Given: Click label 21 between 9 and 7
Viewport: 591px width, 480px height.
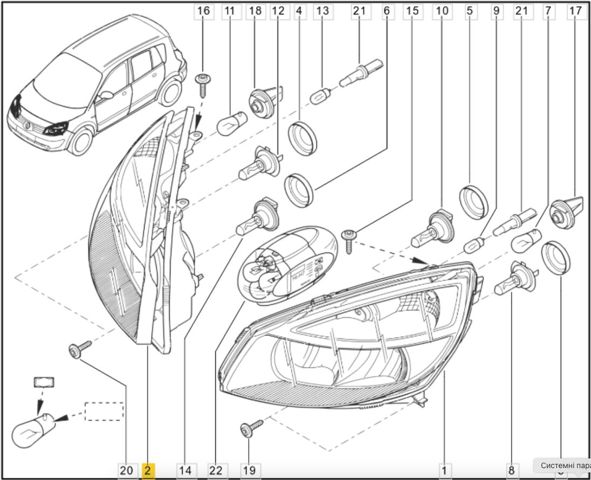Looking at the screenshot, I should point(522,11).
